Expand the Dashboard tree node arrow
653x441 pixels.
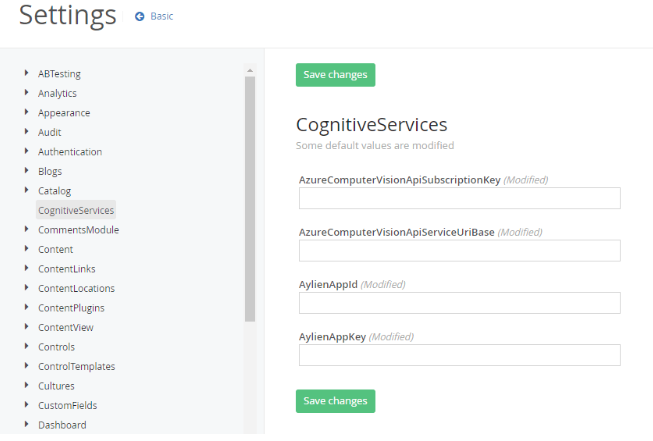(27, 424)
